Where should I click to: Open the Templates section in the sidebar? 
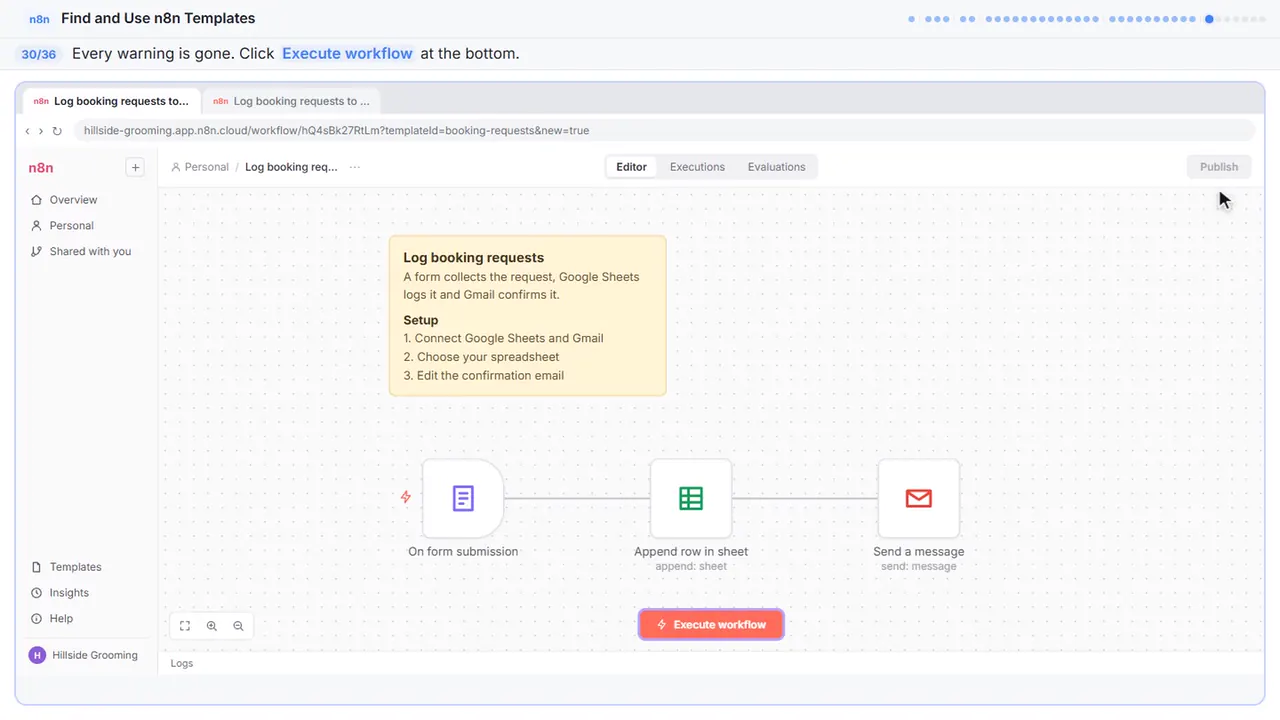click(66, 567)
